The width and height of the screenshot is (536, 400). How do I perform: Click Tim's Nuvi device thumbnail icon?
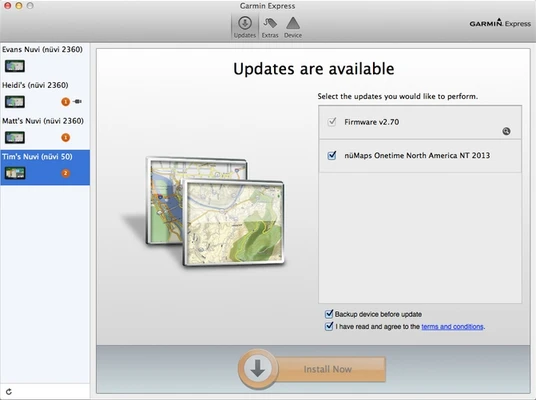[15, 173]
